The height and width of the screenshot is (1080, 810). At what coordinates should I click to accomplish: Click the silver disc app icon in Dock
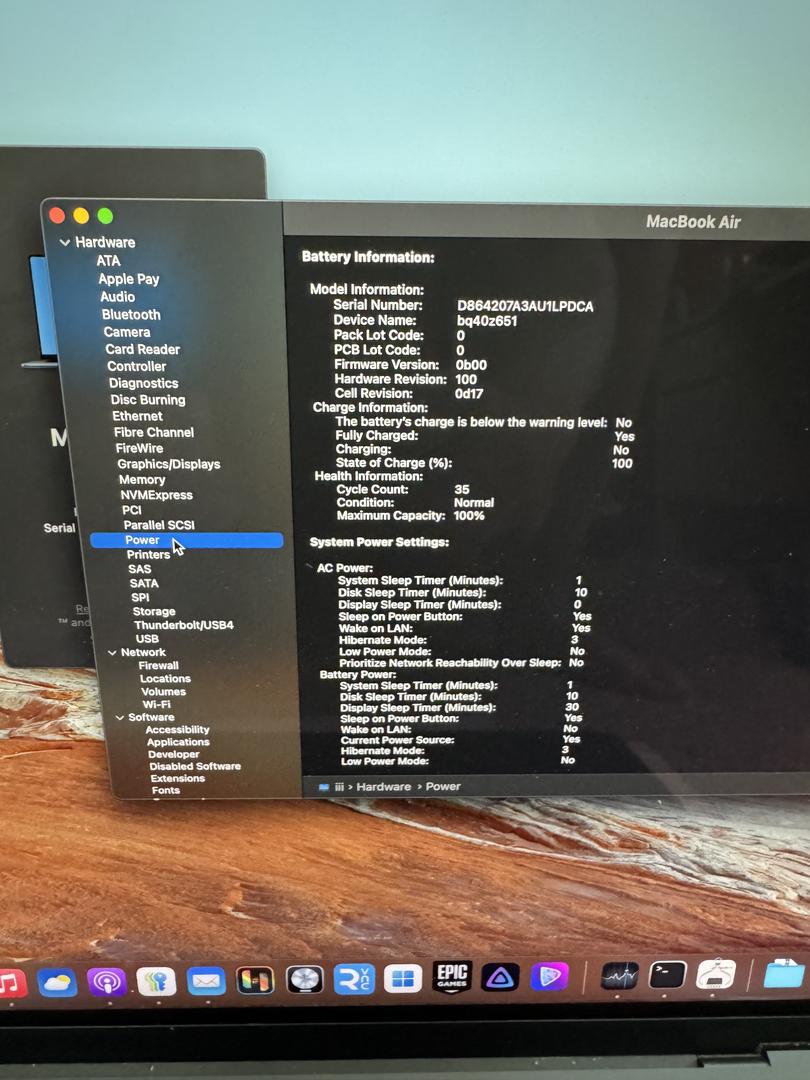click(x=304, y=979)
